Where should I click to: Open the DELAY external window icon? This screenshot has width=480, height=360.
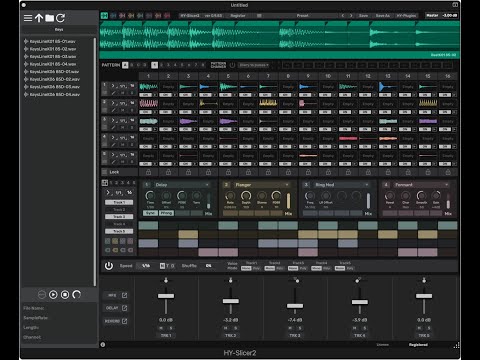[x=124, y=308]
